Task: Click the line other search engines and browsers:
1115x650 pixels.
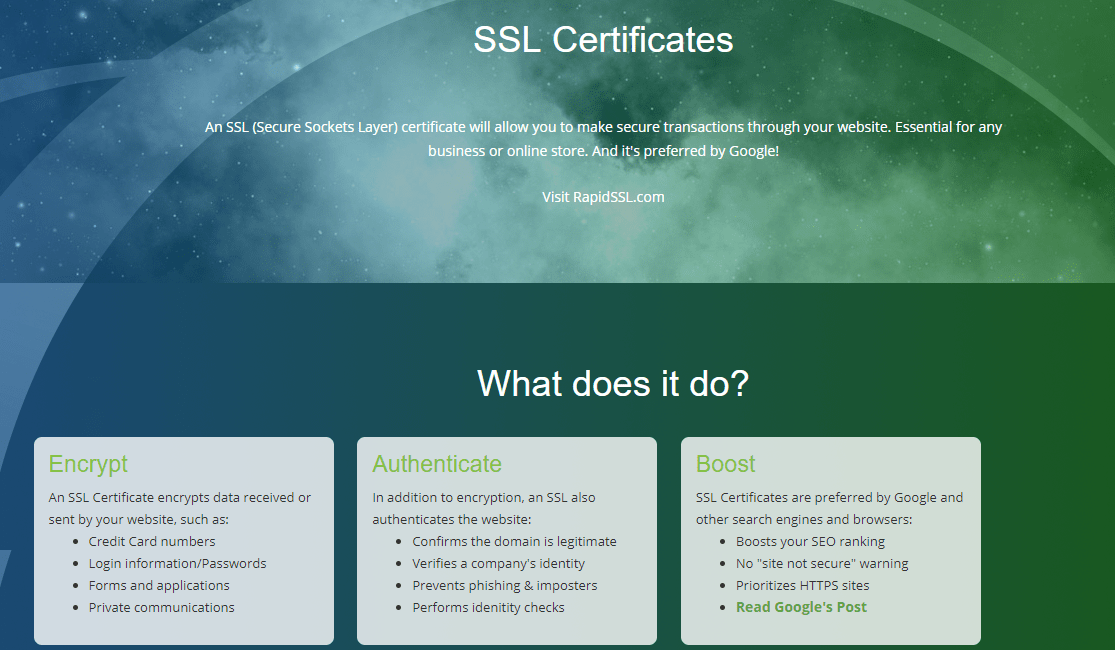Action: pos(804,519)
